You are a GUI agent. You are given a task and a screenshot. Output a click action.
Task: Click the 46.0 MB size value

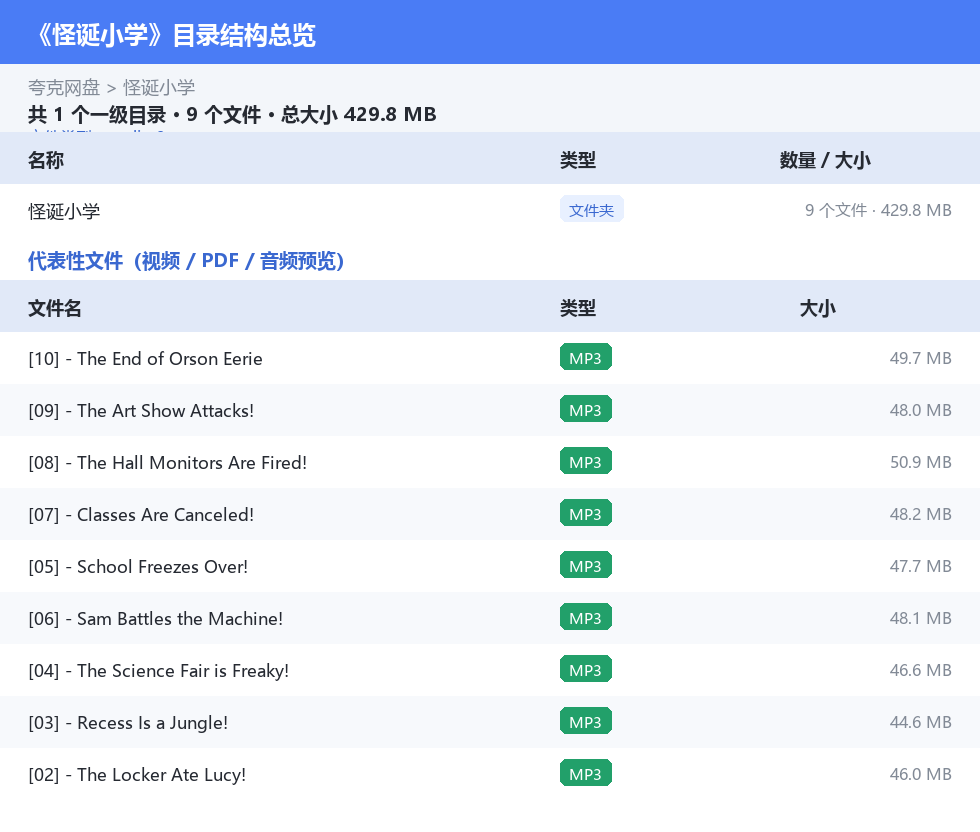[920, 774]
